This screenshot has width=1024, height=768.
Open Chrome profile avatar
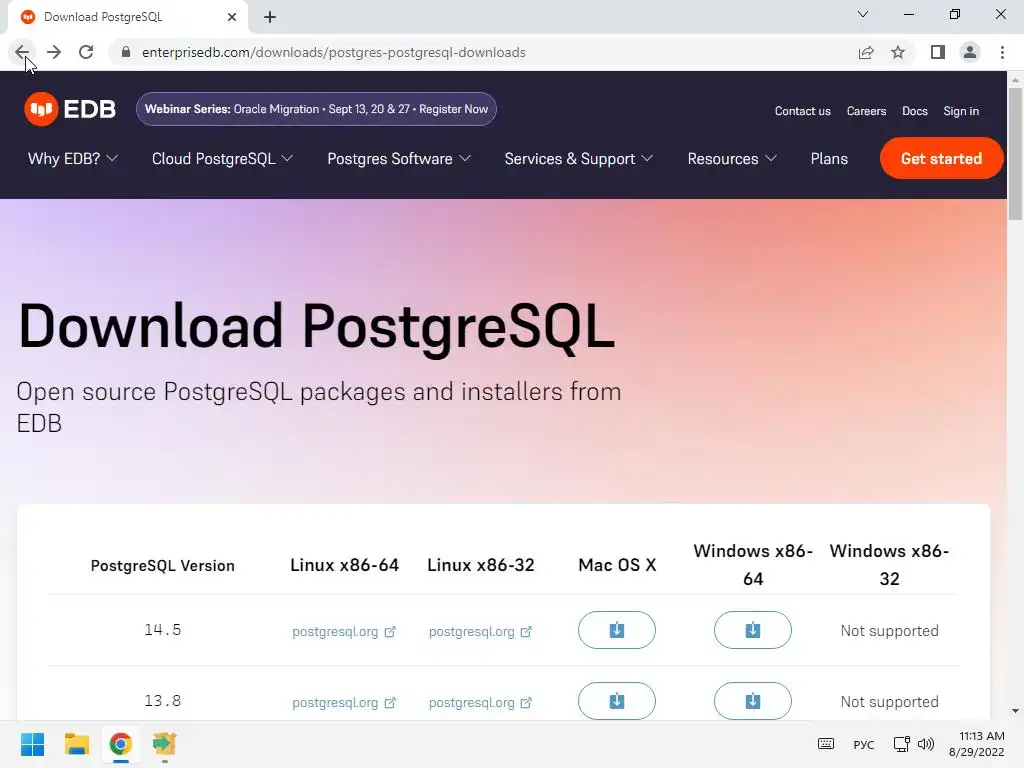[970, 52]
